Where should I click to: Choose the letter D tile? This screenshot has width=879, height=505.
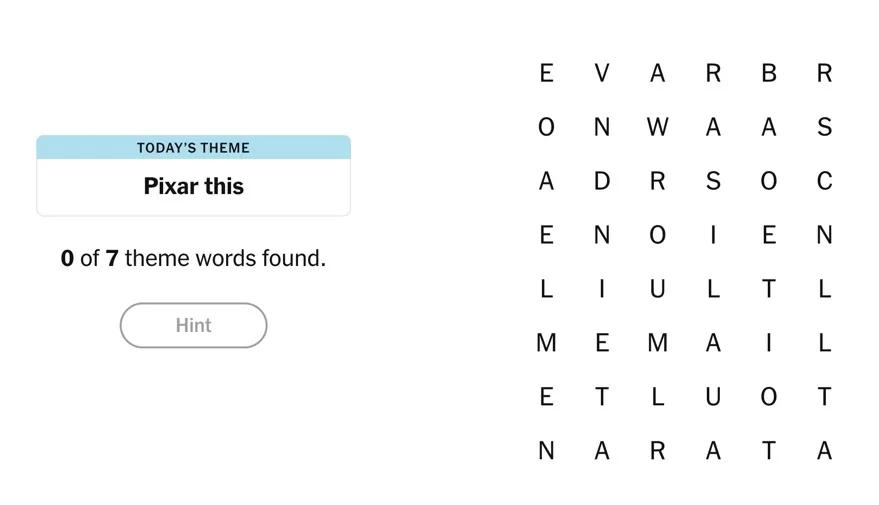click(x=601, y=181)
